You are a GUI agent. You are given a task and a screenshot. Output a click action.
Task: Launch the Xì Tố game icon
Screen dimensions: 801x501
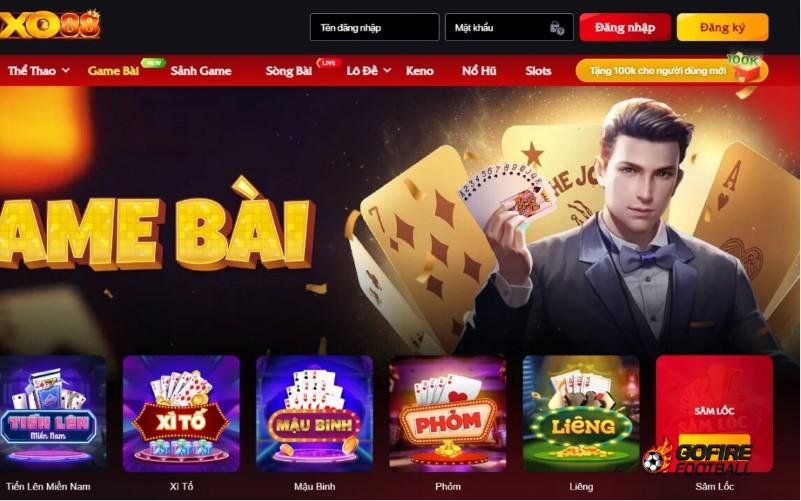pyautogui.click(x=181, y=413)
